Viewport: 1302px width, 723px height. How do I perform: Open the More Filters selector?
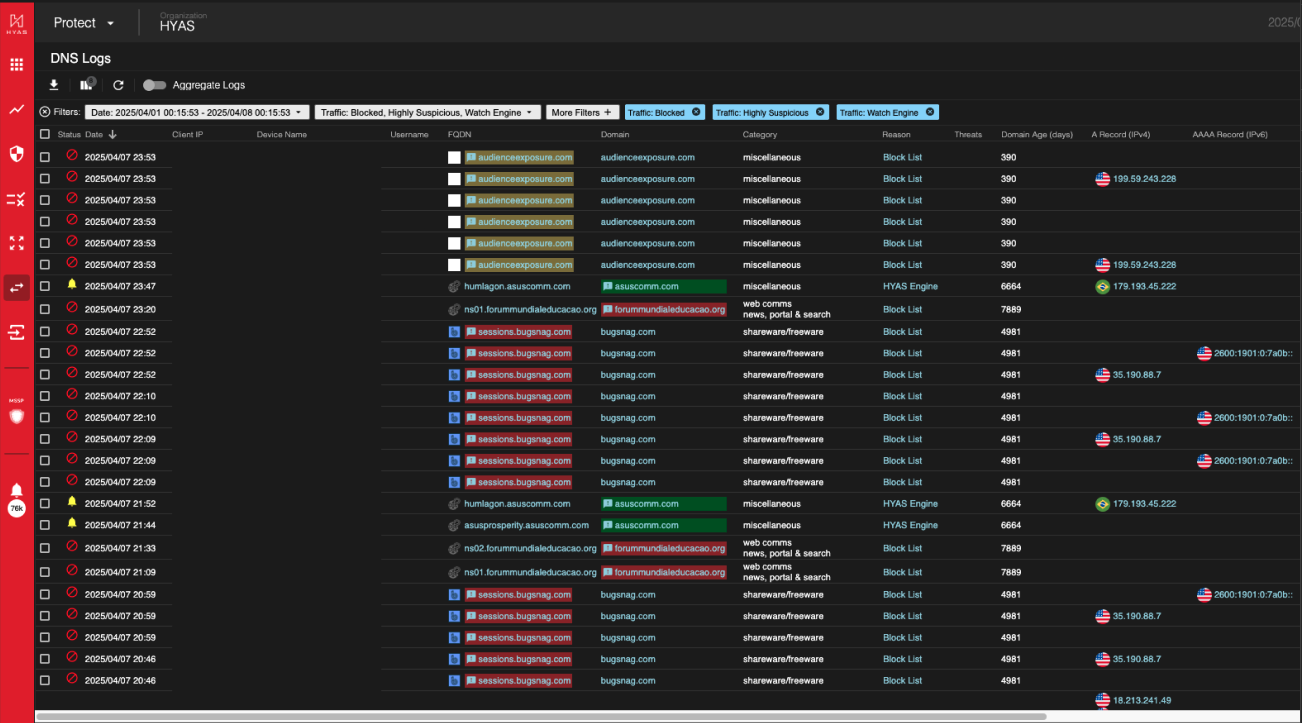[x=582, y=111]
